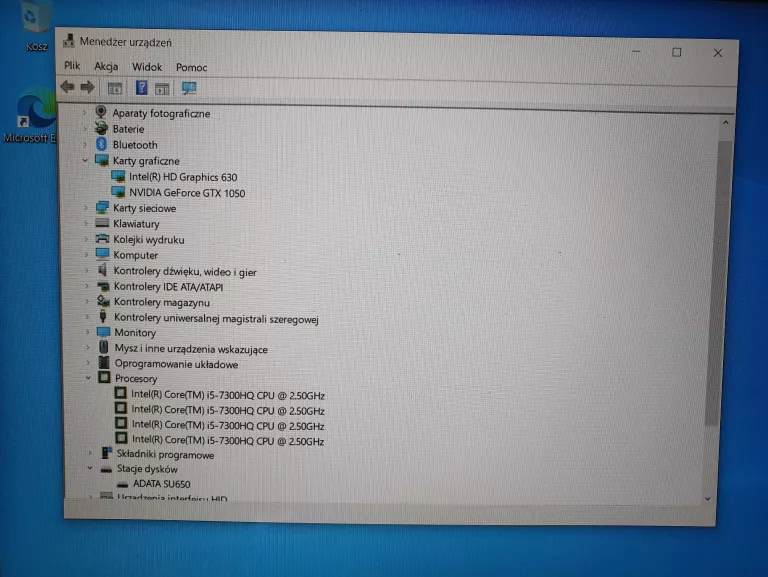Open the Pomoc menu

(192, 67)
